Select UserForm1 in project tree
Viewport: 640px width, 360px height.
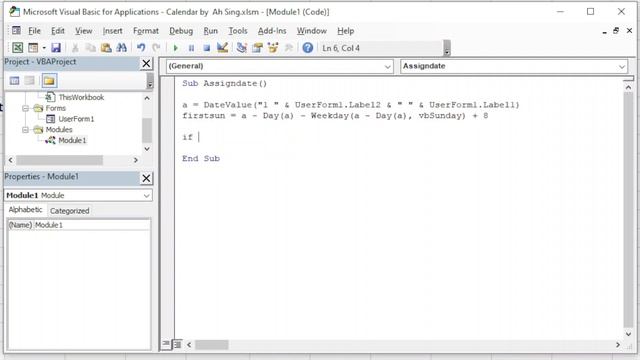[76, 119]
